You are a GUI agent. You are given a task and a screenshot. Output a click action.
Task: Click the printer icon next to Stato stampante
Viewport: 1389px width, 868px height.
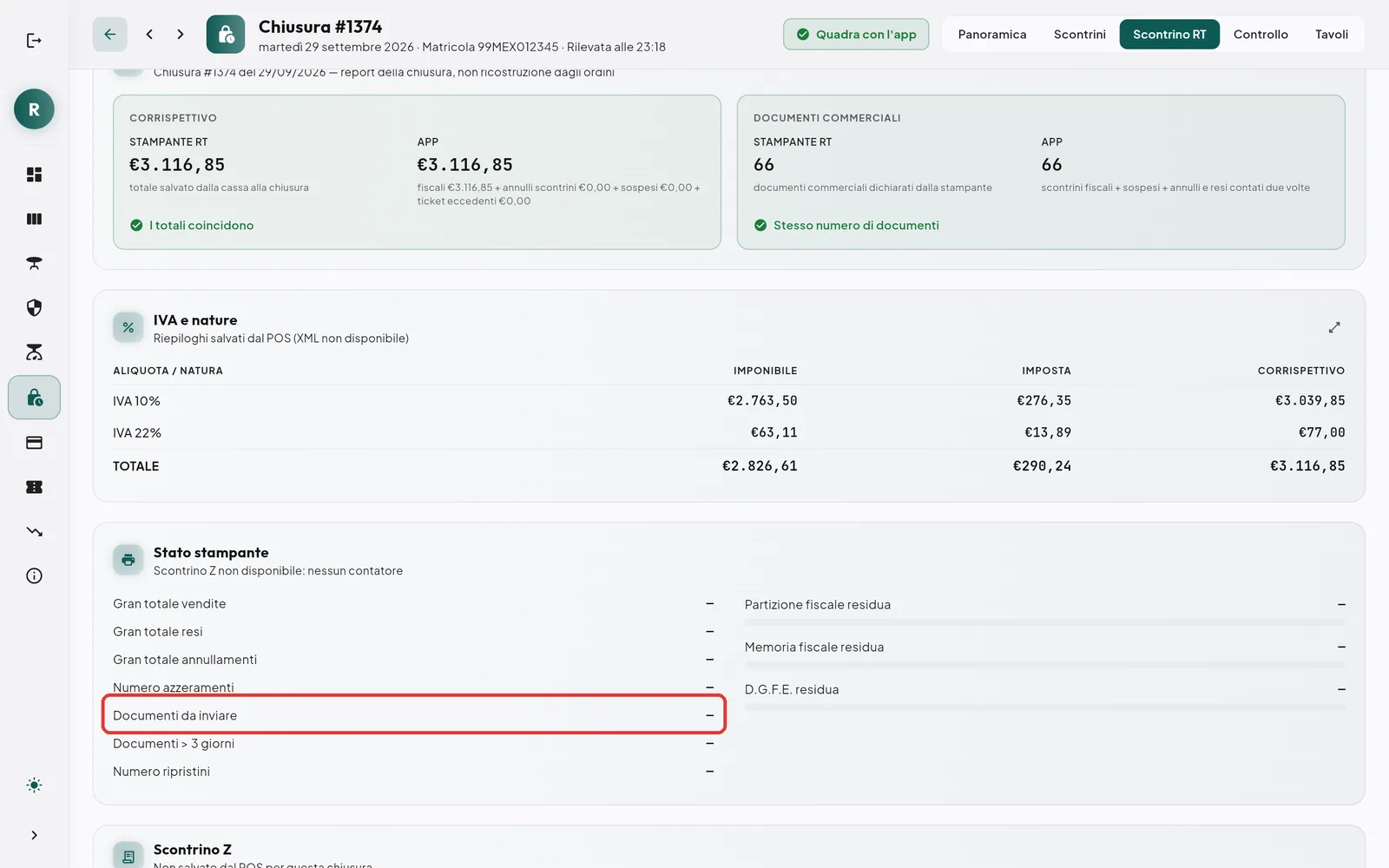point(128,561)
